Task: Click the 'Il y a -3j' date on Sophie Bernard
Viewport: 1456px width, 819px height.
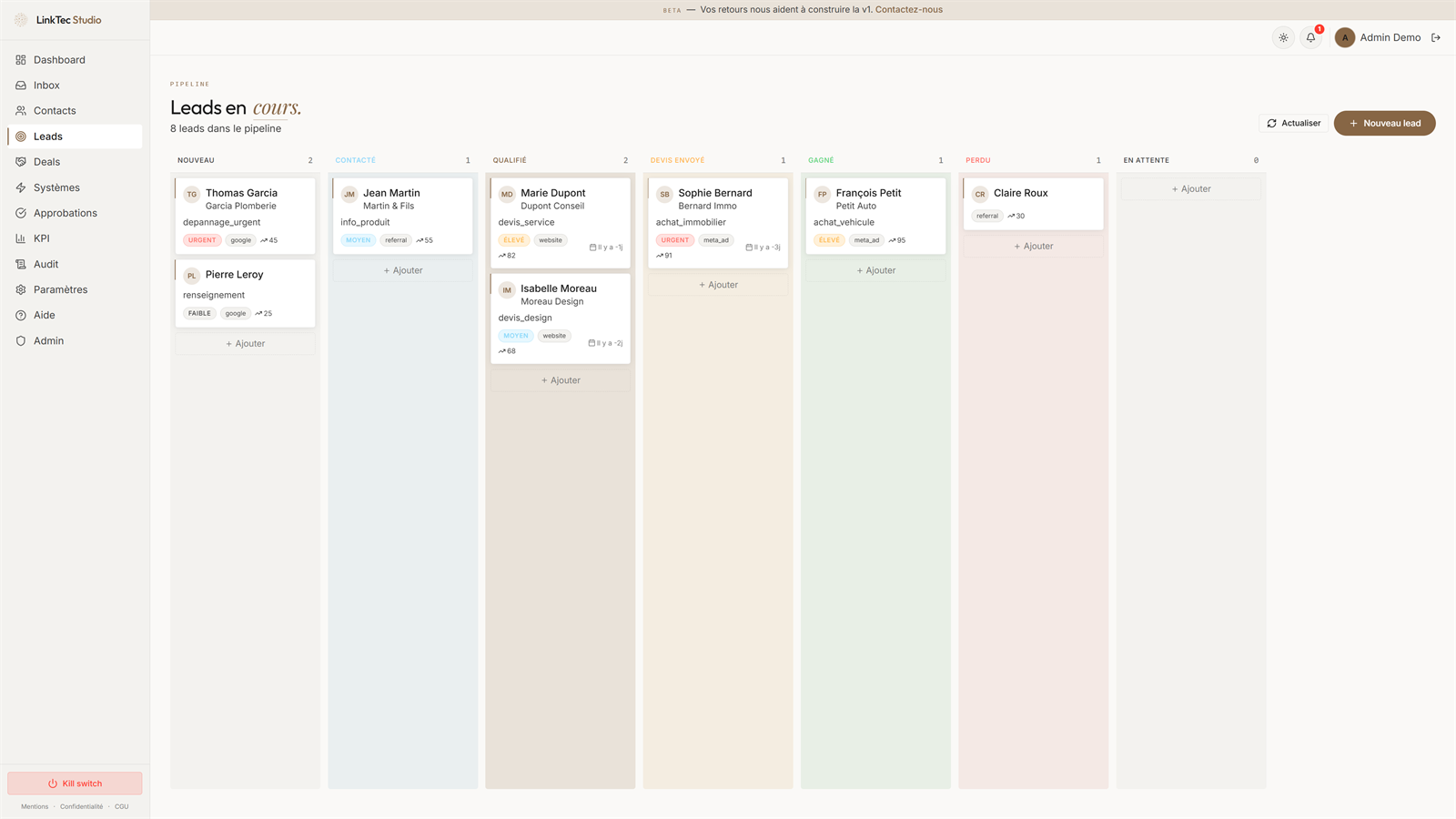Action: coord(763,248)
